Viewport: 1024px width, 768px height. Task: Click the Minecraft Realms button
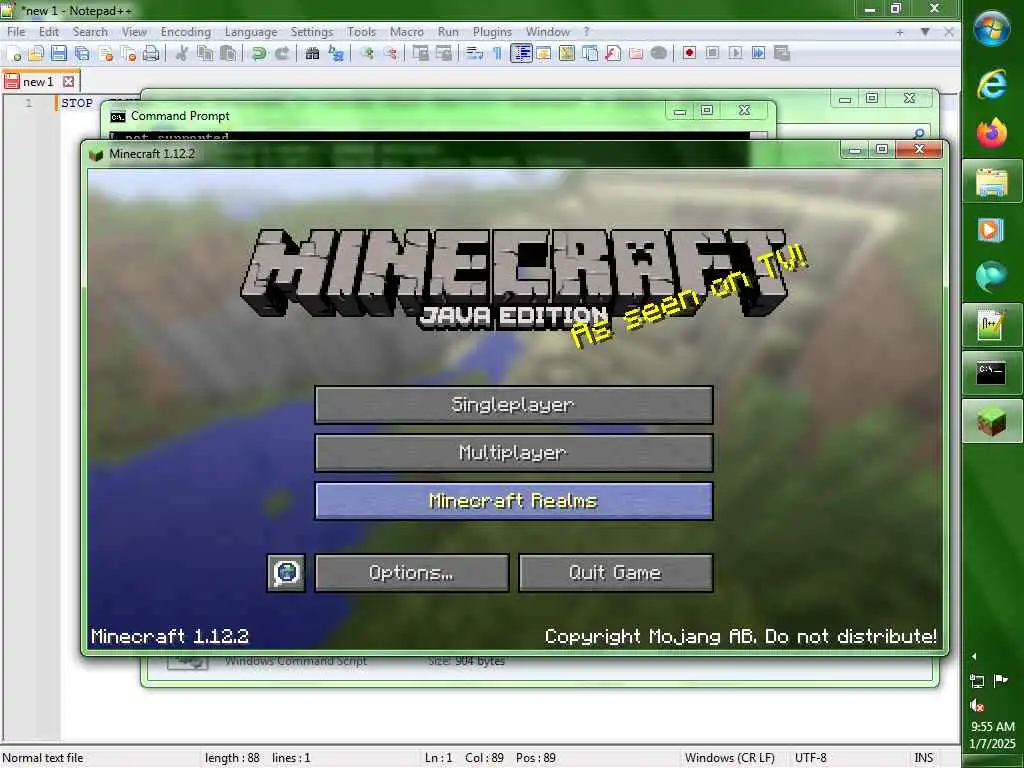tap(513, 501)
